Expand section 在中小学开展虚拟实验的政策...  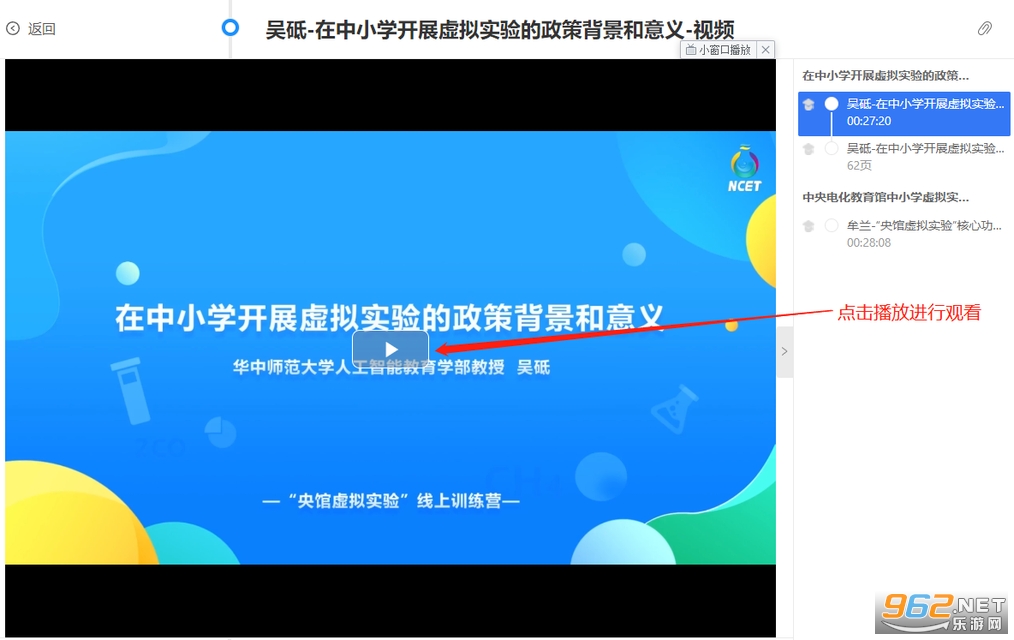click(x=885, y=76)
